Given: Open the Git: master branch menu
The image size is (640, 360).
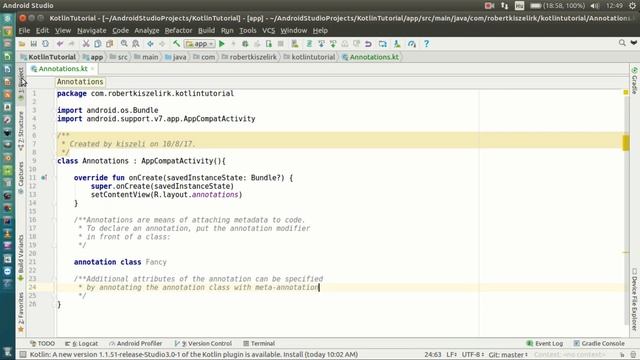Looking at the screenshot, I should pyautogui.click(x=508, y=355).
